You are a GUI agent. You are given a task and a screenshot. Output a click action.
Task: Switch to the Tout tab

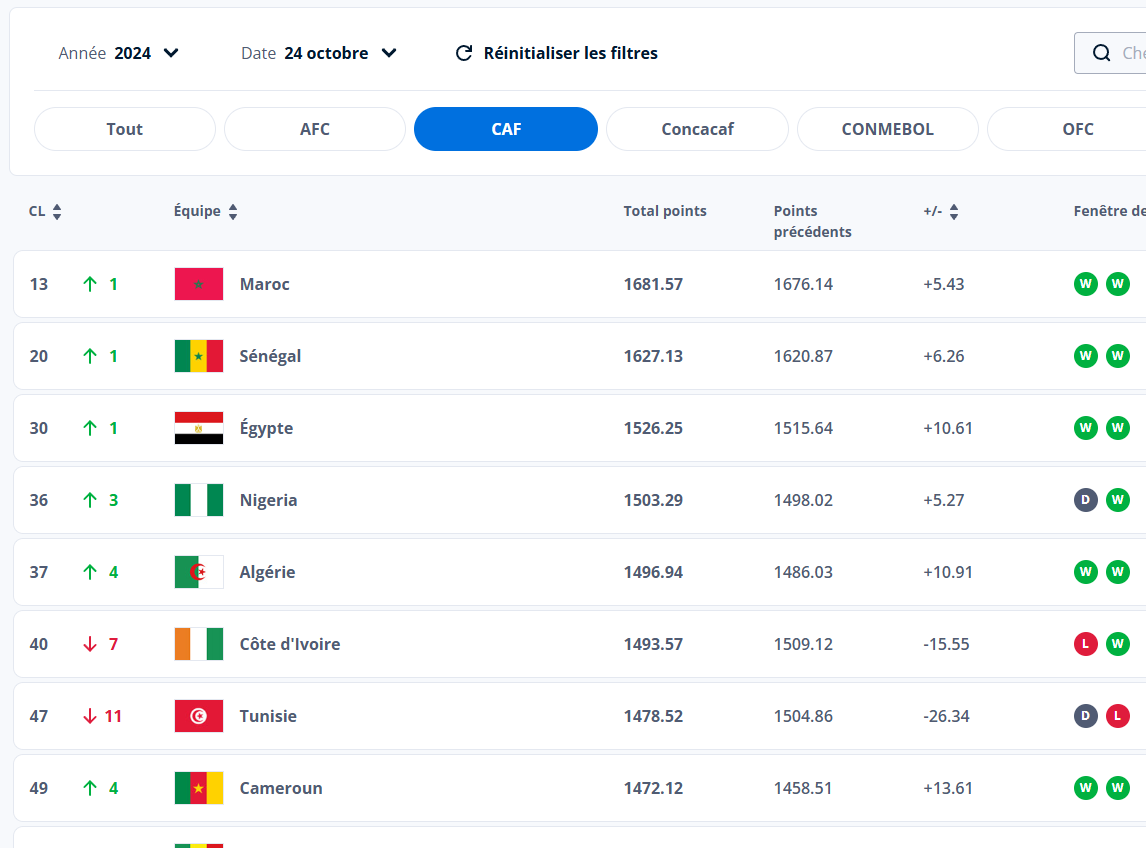(125, 129)
